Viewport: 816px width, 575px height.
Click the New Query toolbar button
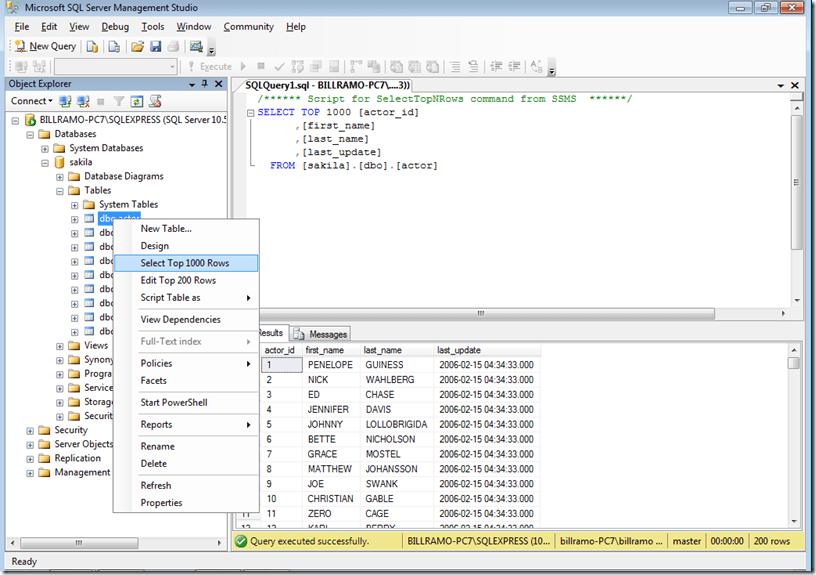(x=46, y=46)
